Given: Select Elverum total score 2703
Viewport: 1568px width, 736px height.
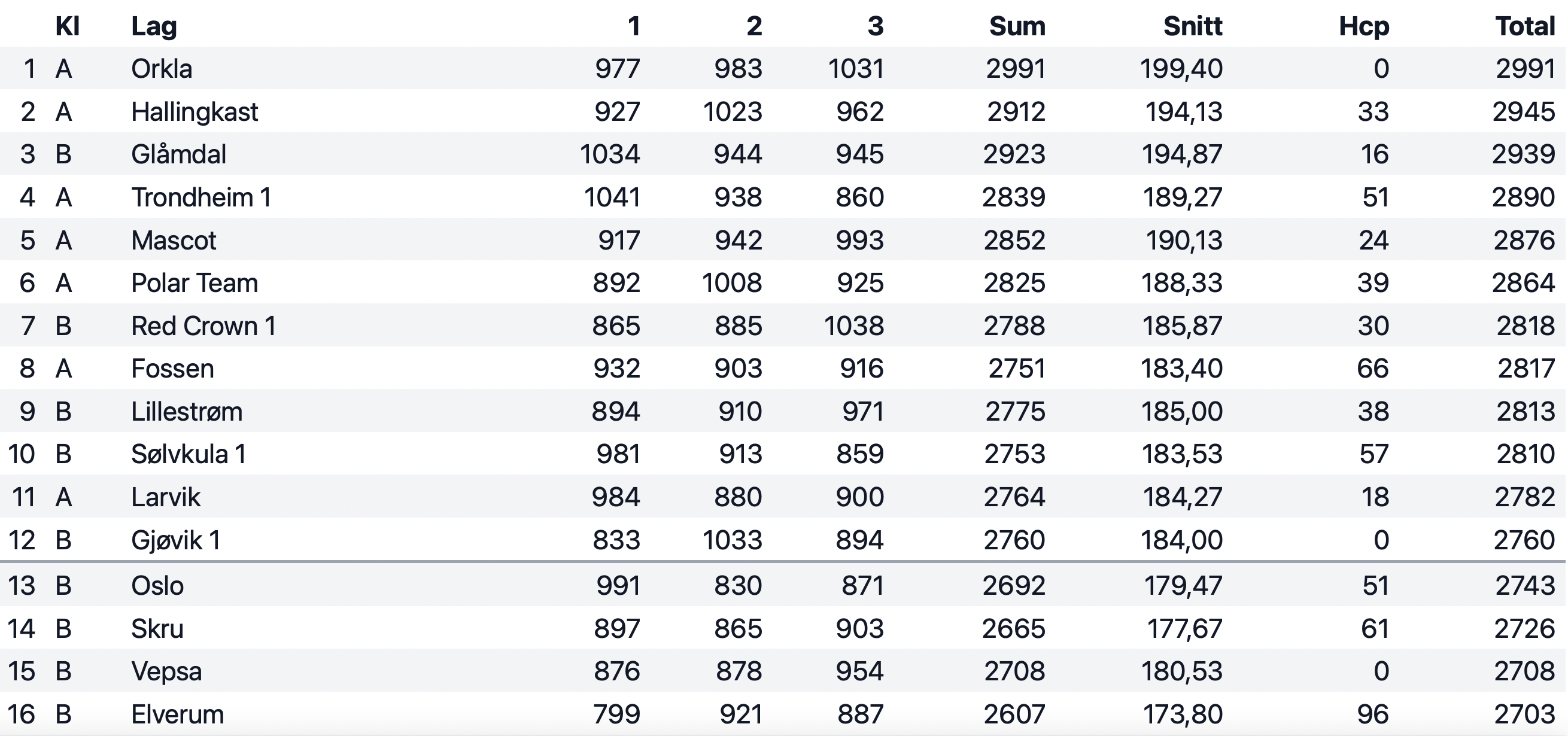Looking at the screenshot, I should coord(1524,714).
